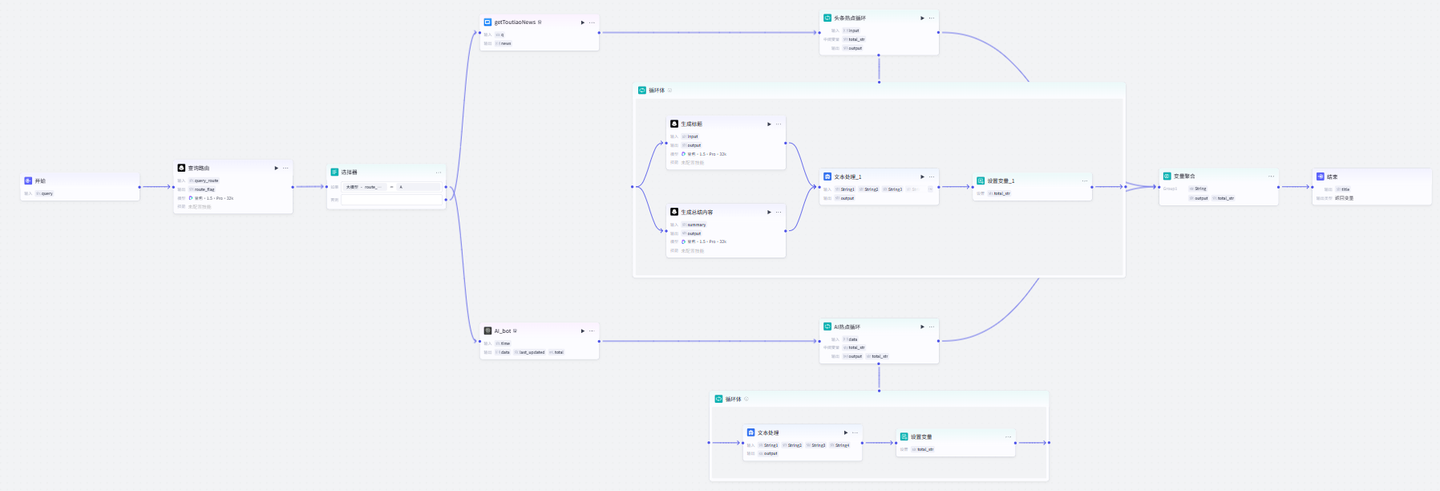Run the 文本处理_1 node
Viewport: 1440px width, 491px height.
(x=923, y=177)
